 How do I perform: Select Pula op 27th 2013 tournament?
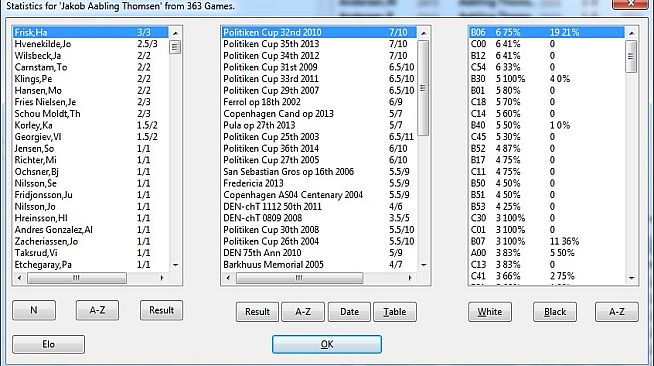pyautogui.click(x=319, y=125)
